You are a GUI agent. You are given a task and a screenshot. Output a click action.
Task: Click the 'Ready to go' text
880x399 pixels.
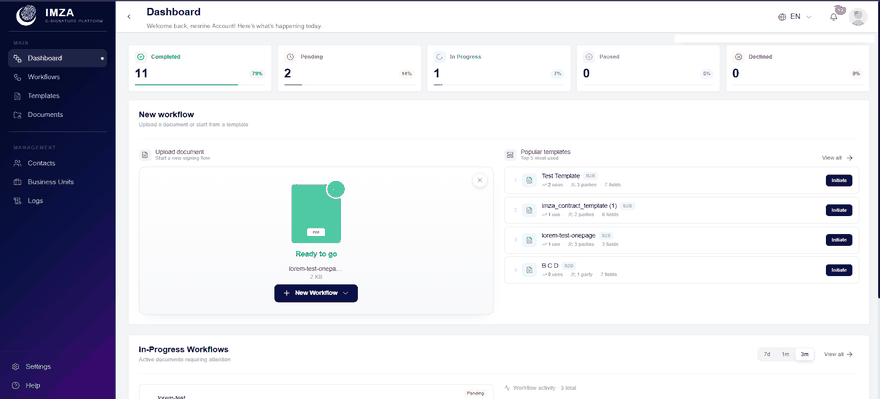(x=316, y=254)
